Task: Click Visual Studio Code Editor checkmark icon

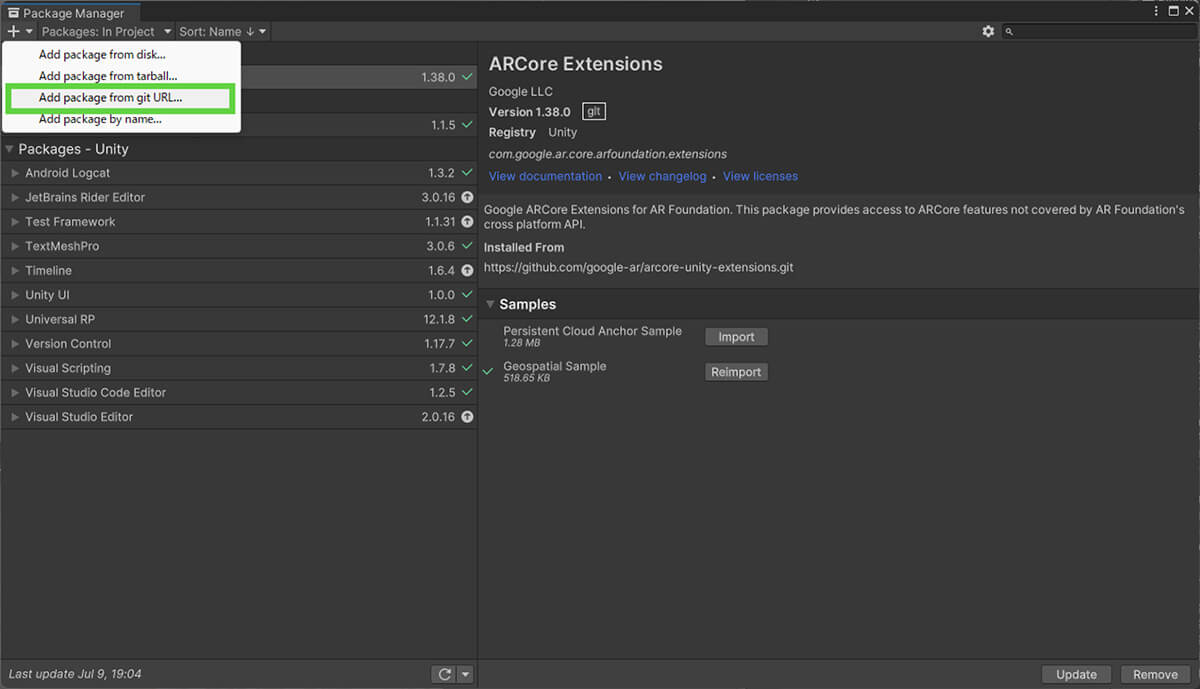Action: [467, 392]
